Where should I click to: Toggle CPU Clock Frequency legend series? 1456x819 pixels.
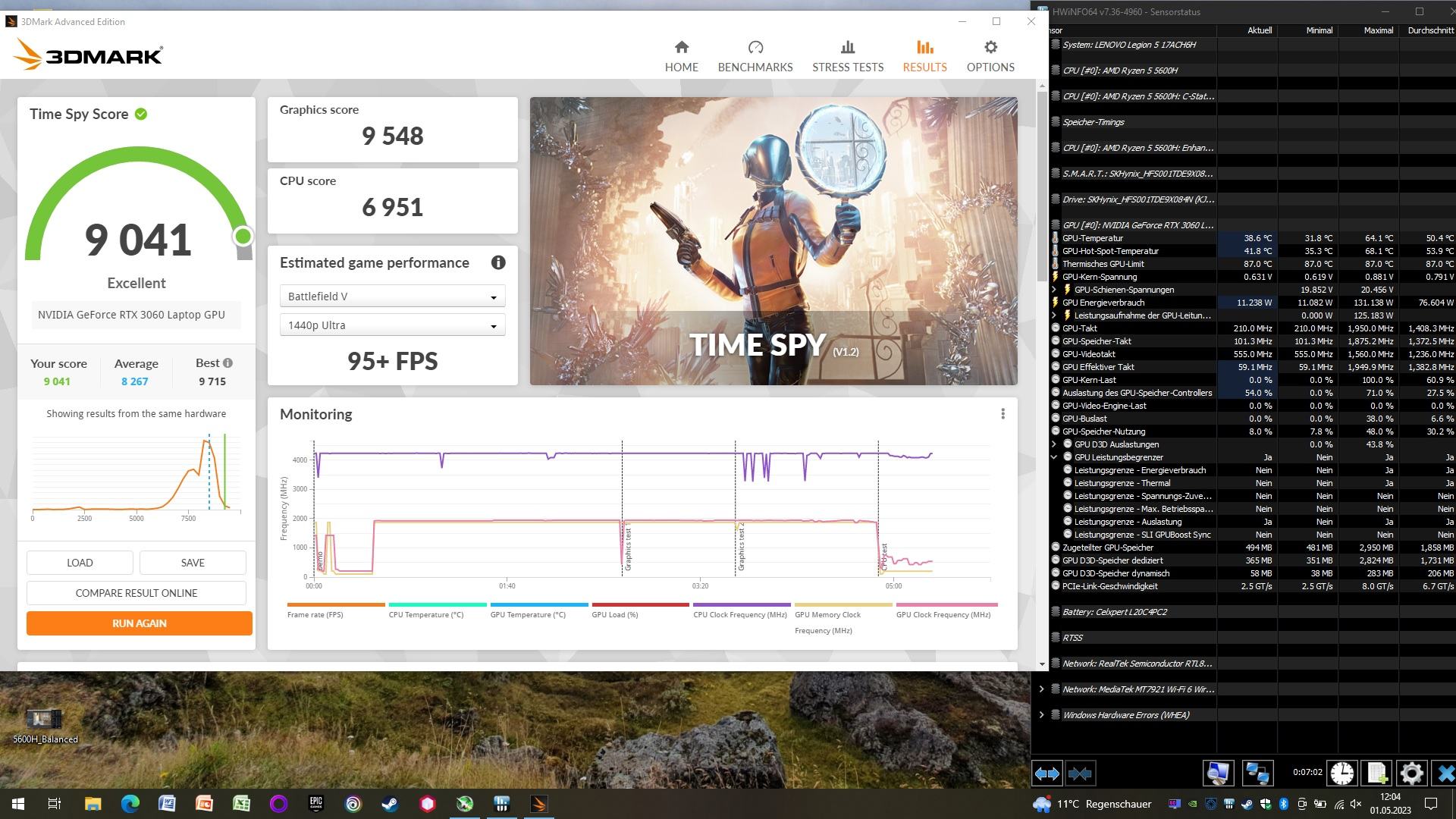739,614
